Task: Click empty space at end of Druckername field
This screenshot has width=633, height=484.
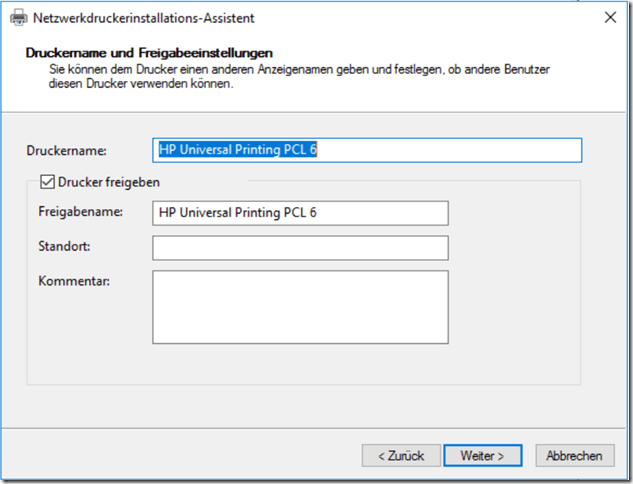Action: tap(450, 150)
